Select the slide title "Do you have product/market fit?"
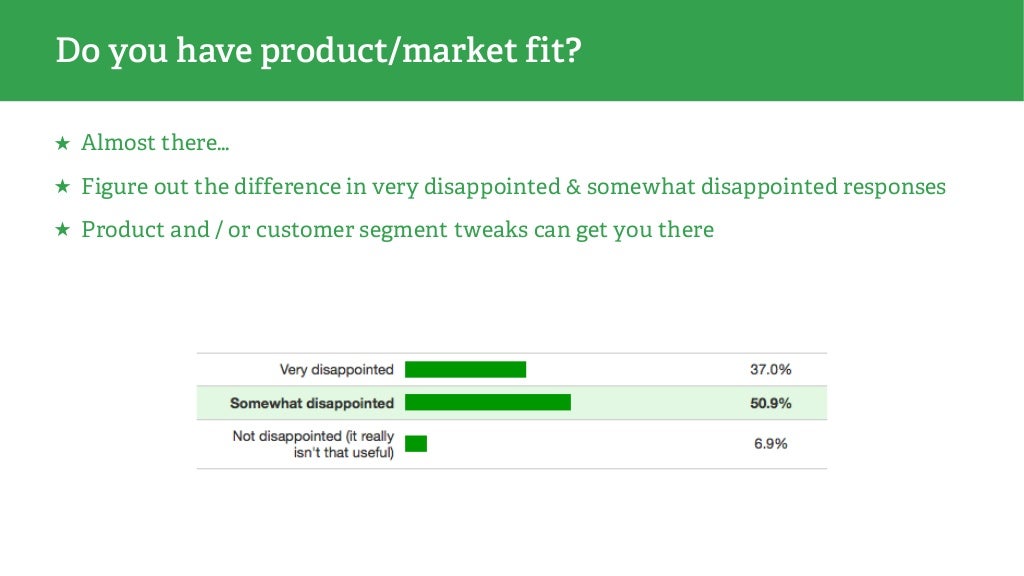Viewport: 1024px width, 576px height. click(x=318, y=51)
